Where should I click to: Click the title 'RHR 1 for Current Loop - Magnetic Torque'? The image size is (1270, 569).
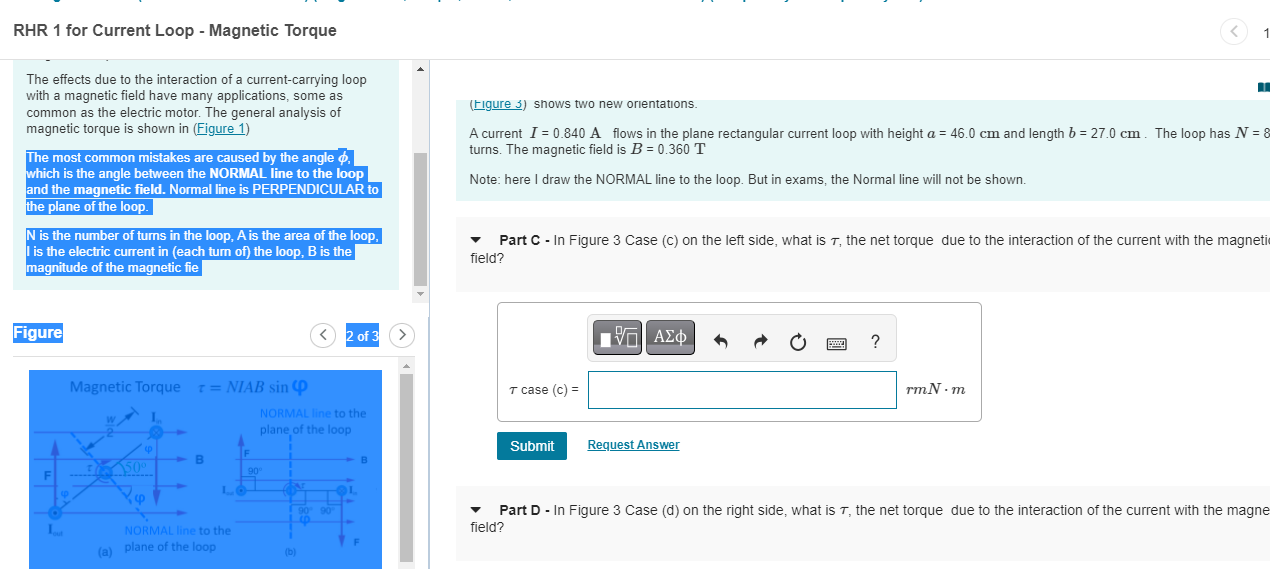click(x=175, y=30)
